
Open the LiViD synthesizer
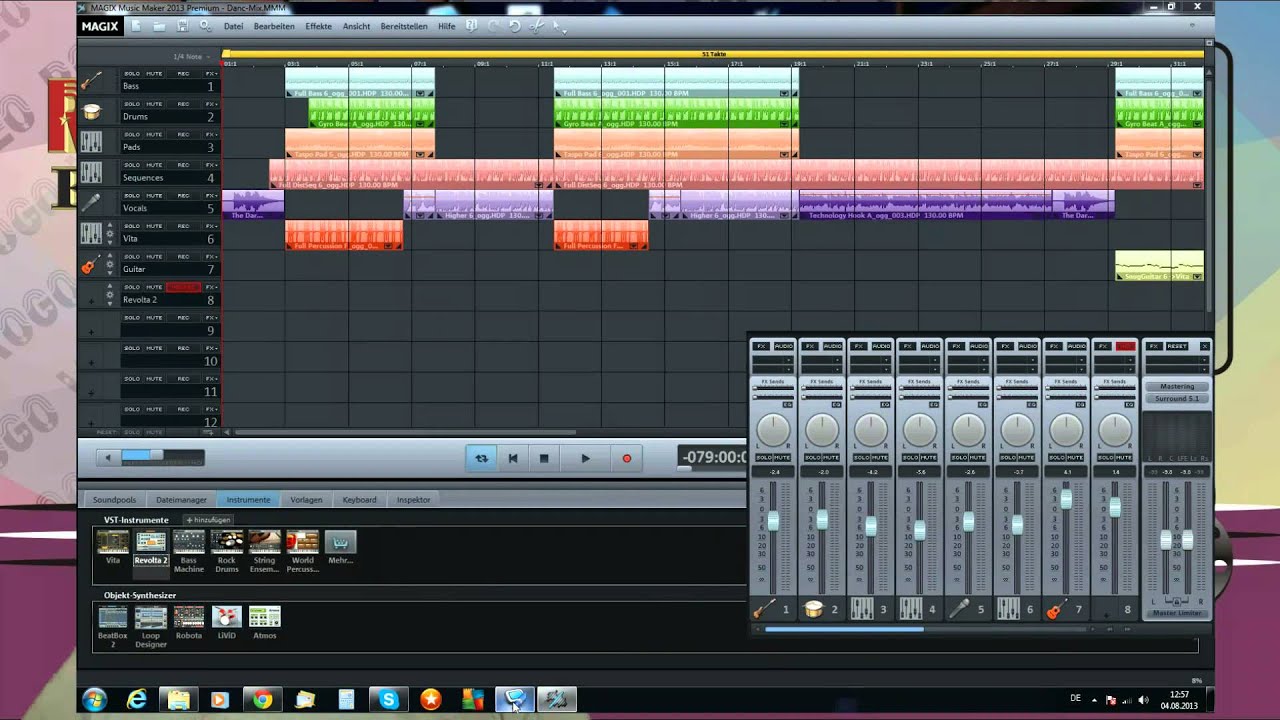tap(227, 622)
